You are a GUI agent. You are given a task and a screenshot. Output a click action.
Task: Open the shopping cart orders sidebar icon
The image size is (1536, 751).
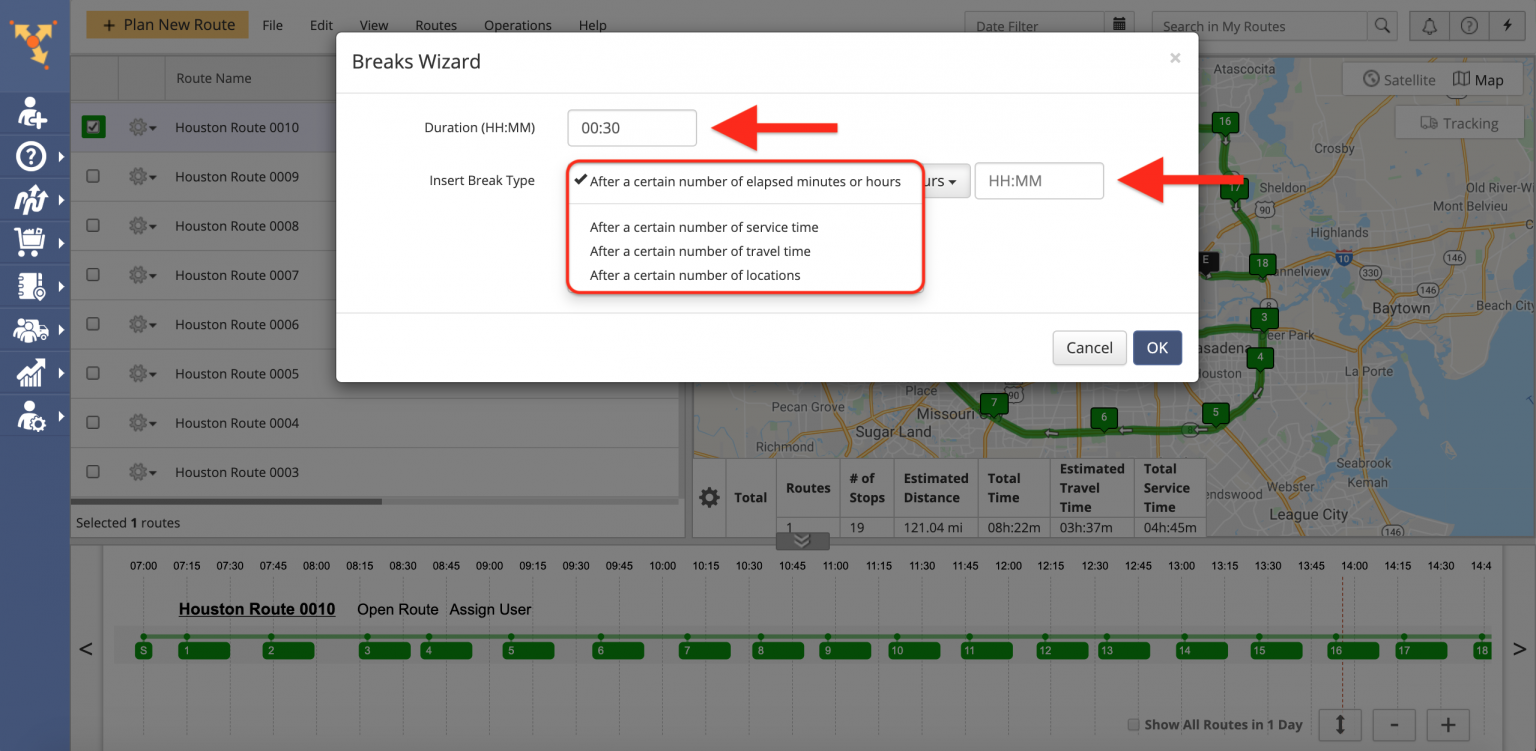pos(31,241)
